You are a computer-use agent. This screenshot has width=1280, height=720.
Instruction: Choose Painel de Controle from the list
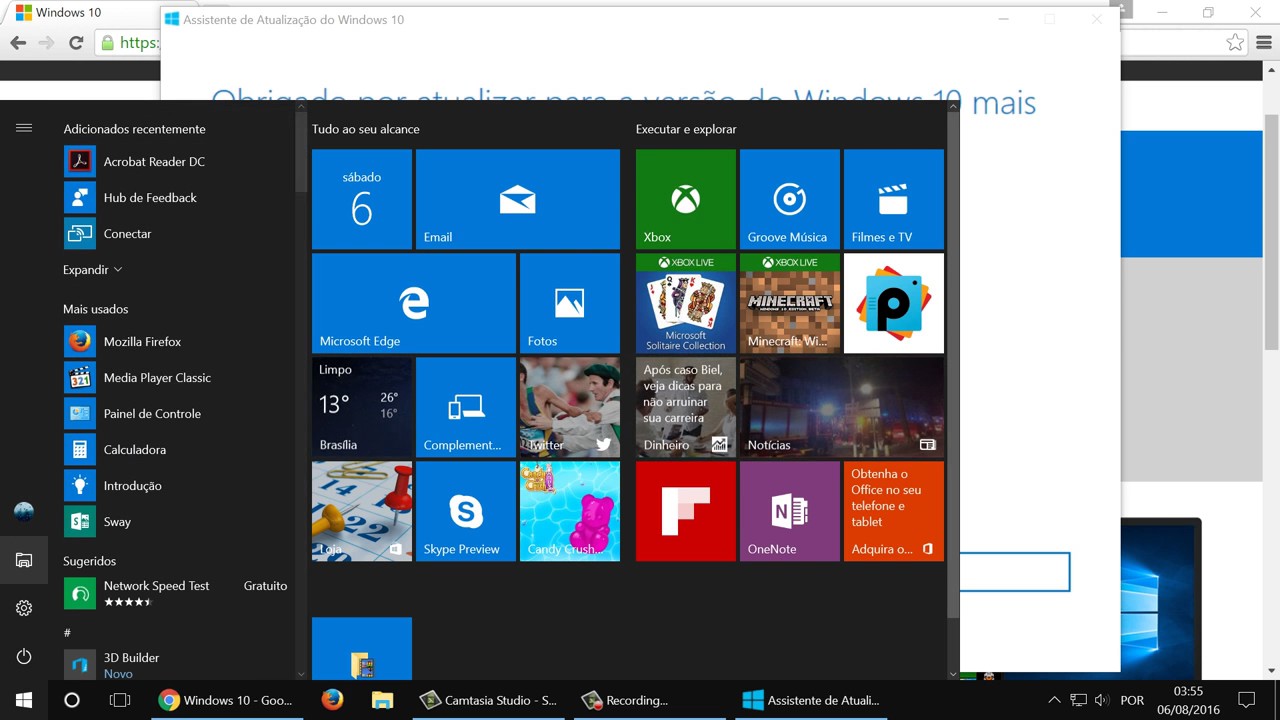click(152, 414)
